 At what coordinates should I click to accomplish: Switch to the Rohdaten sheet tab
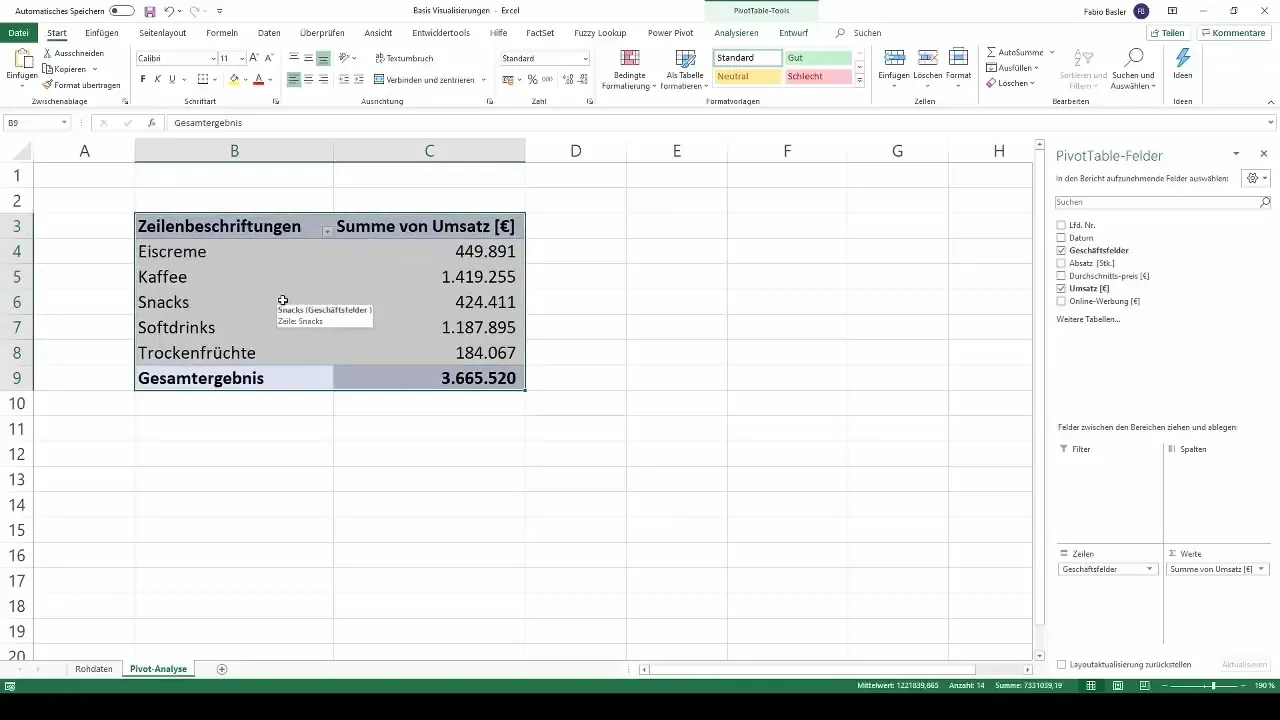[x=94, y=669]
